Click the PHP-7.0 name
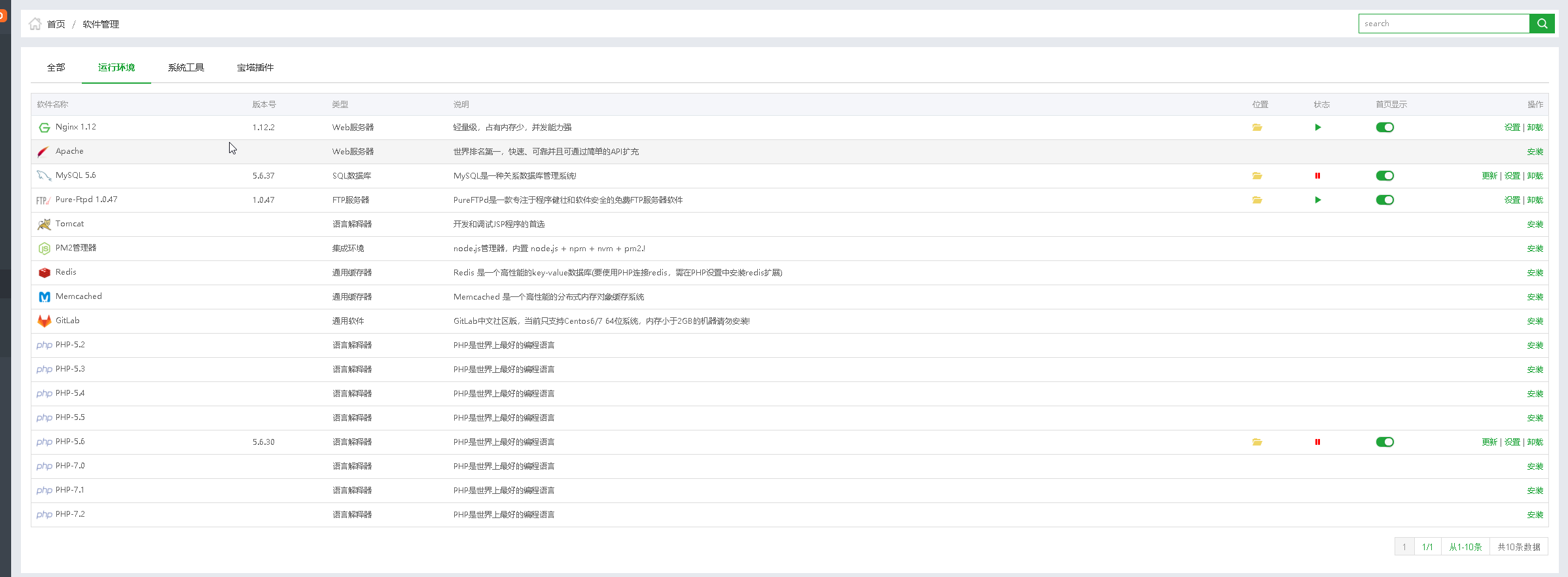The image size is (1568, 577). click(x=70, y=466)
